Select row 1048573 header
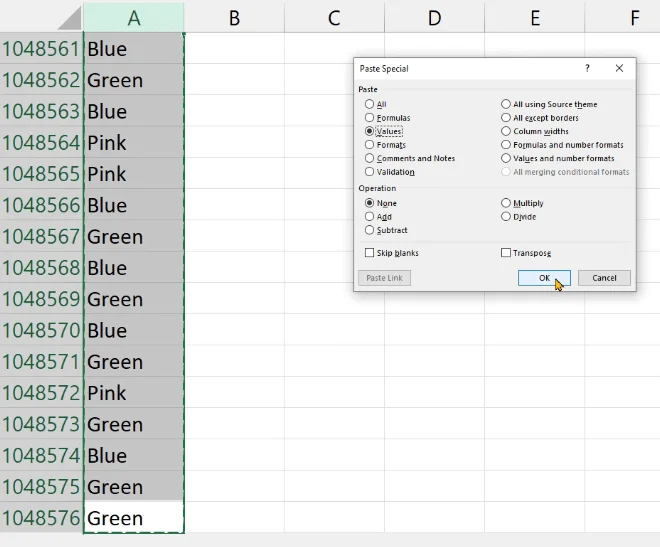Image resolution: width=660 pixels, height=547 pixels. coord(41,424)
